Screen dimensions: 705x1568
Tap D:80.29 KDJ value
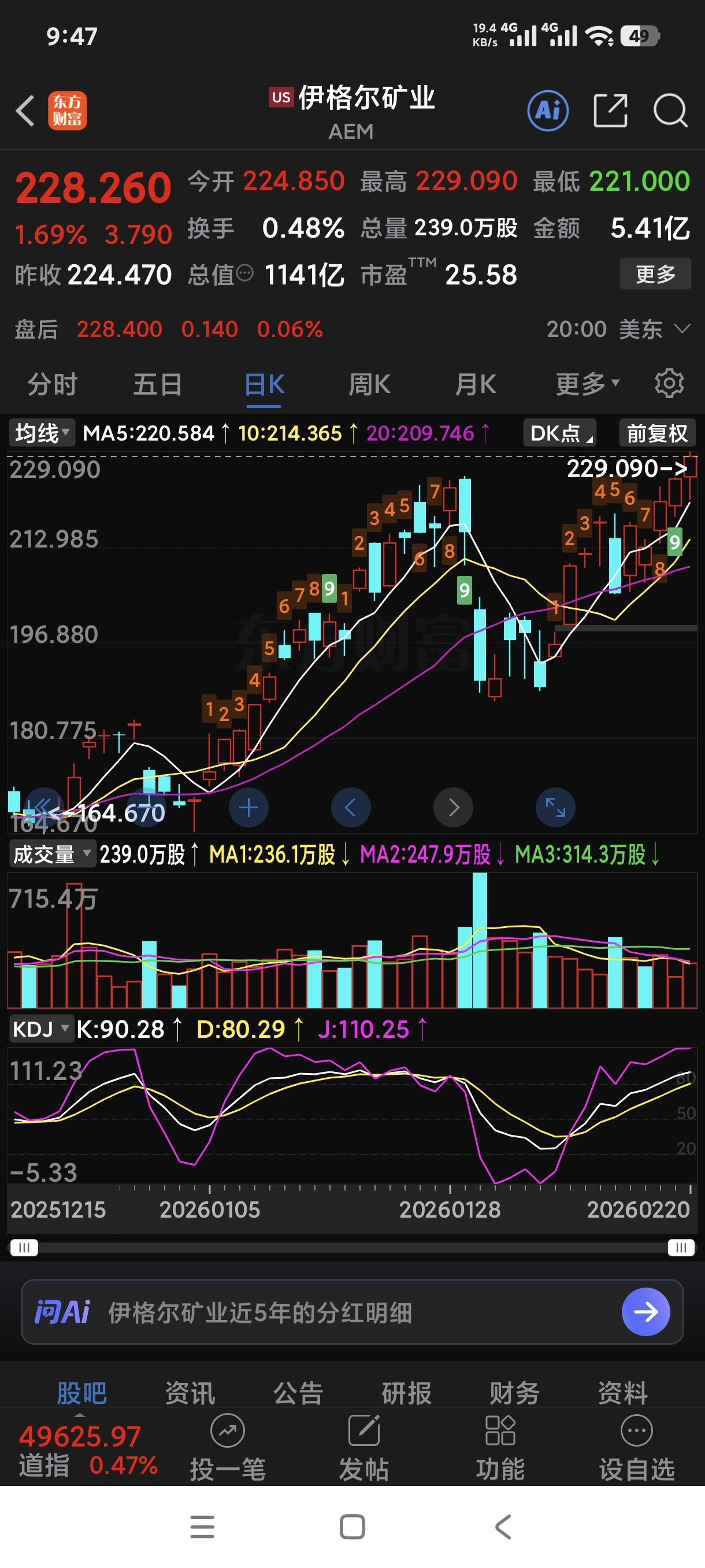pos(241,1029)
